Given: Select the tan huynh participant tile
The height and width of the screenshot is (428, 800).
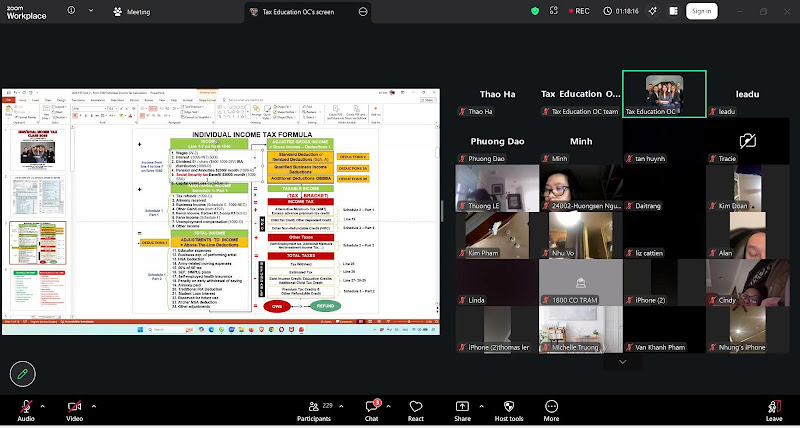Looking at the screenshot, I should pos(664,141).
